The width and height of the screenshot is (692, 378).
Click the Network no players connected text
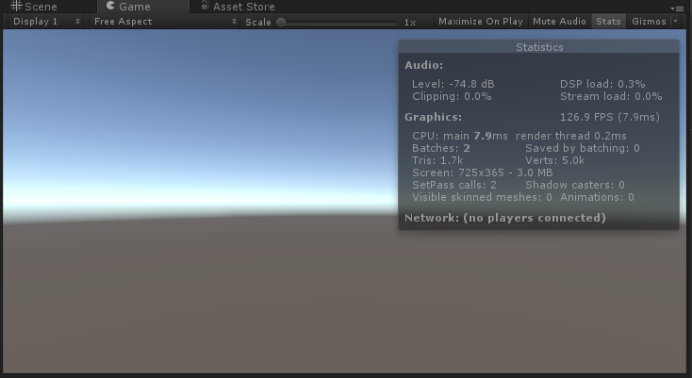pyautogui.click(x=505, y=218)
